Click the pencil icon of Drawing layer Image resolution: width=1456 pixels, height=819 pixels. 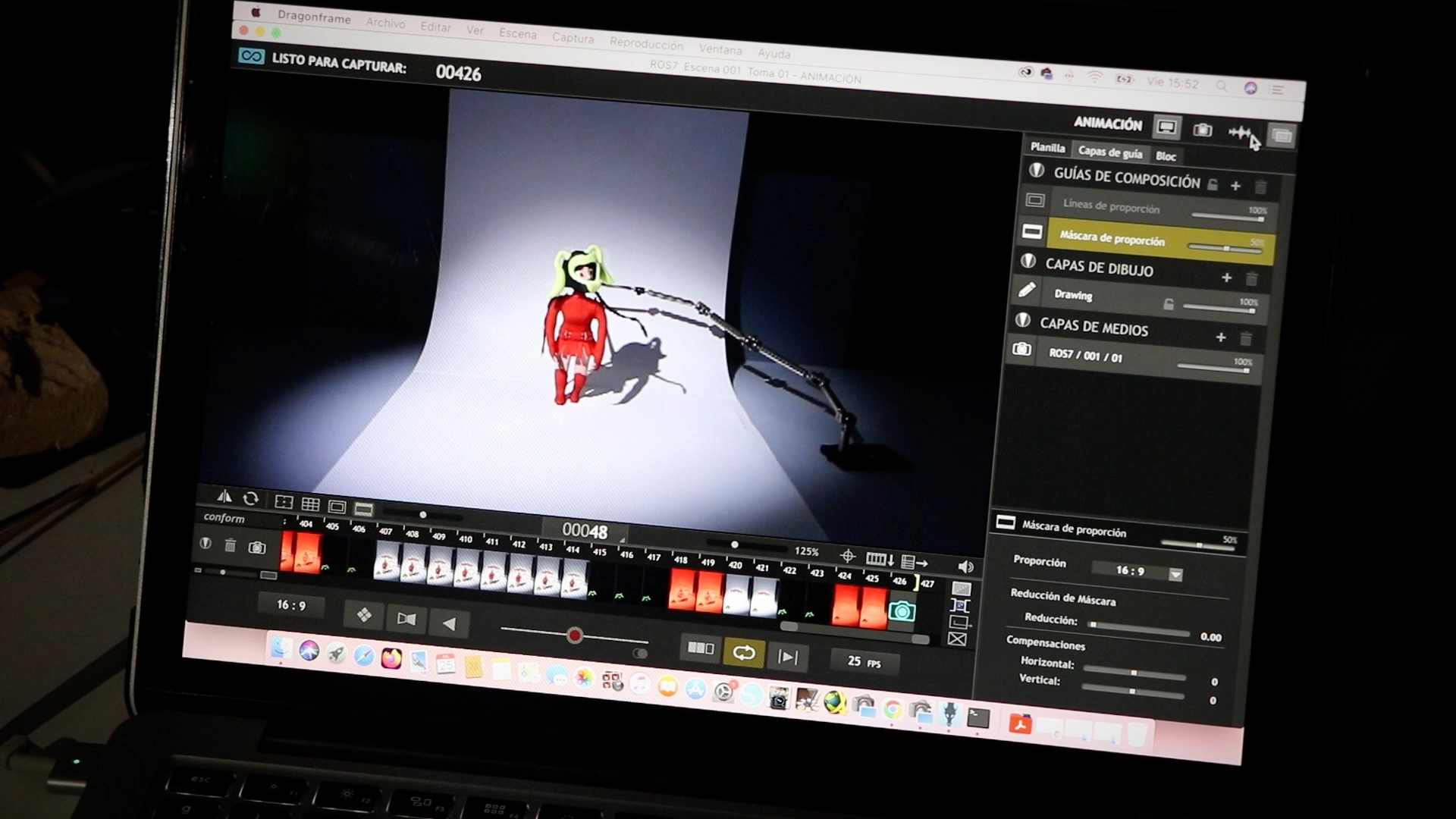(x=1026, y=290)
